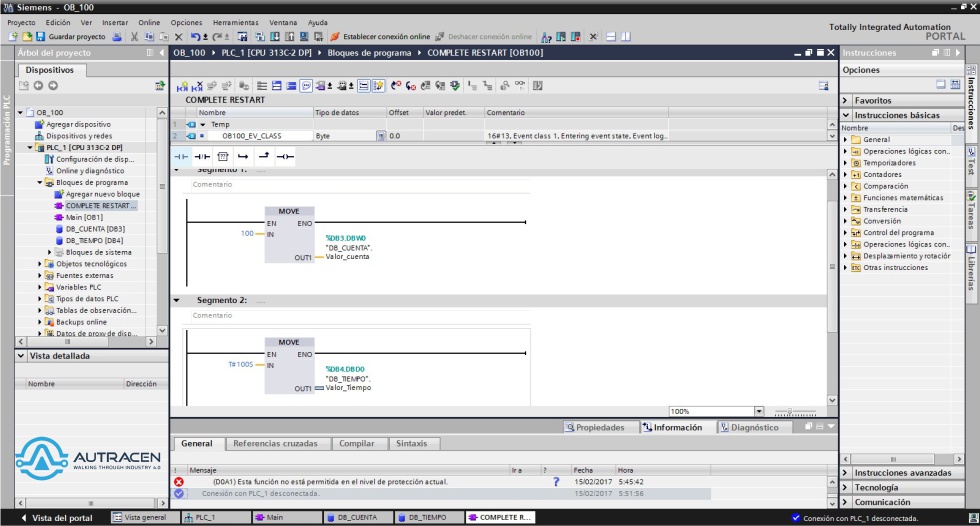Viewport: 980px width, 526px height.
Task: Cut selection with the scissors icon
Action: click(134, 37)
